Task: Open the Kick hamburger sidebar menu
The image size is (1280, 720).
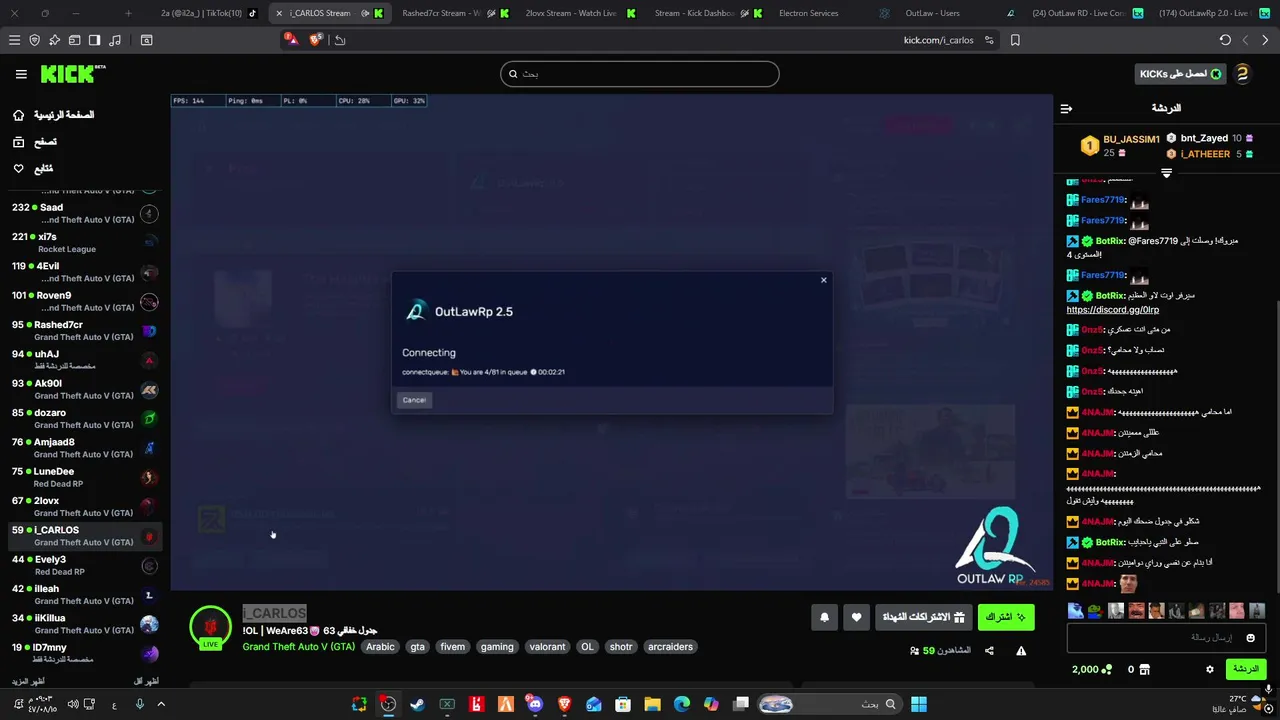Action: tap(21, 74)
